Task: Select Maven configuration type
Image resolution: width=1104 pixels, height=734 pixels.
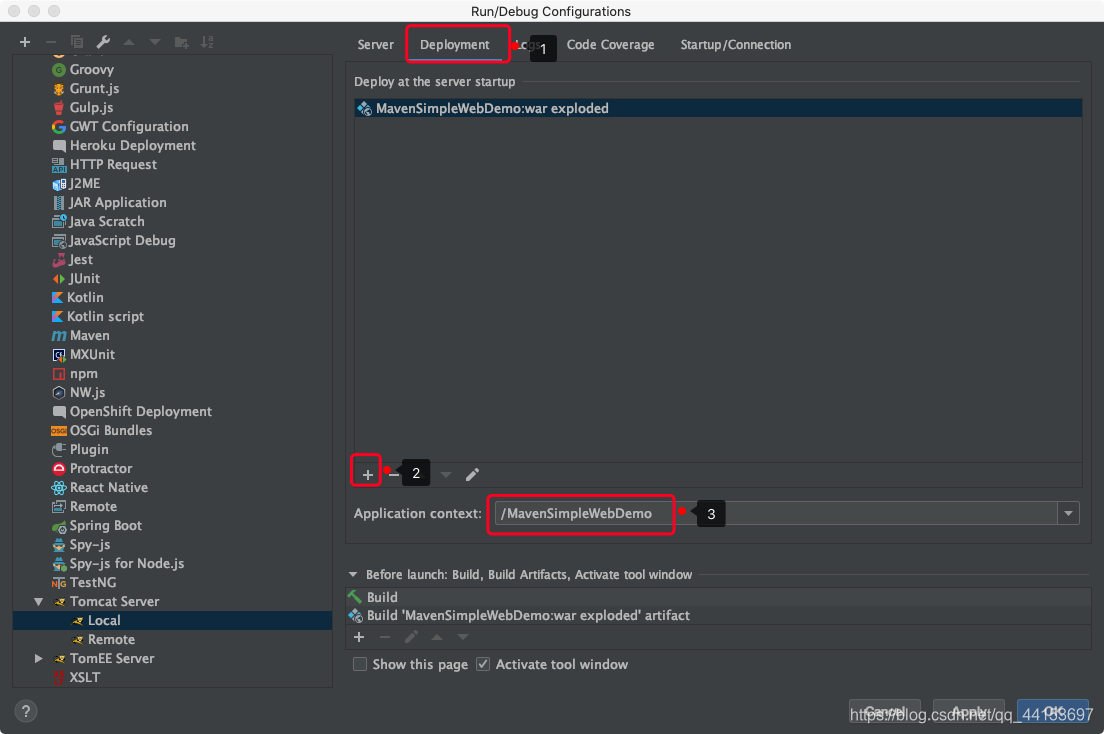Action: pos(89,335)
